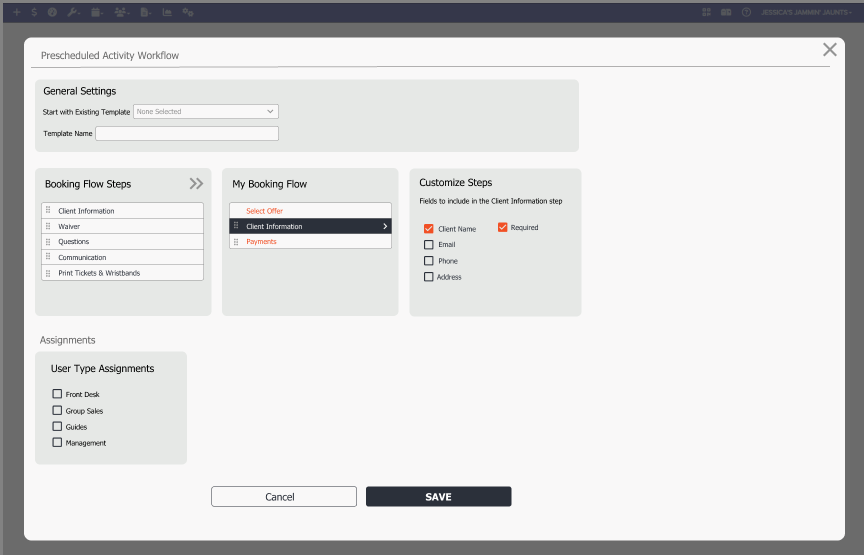Click drag handle of Payments in My Booking Flow
This screenshot has width=864, height=555.
tap(236, 241)
